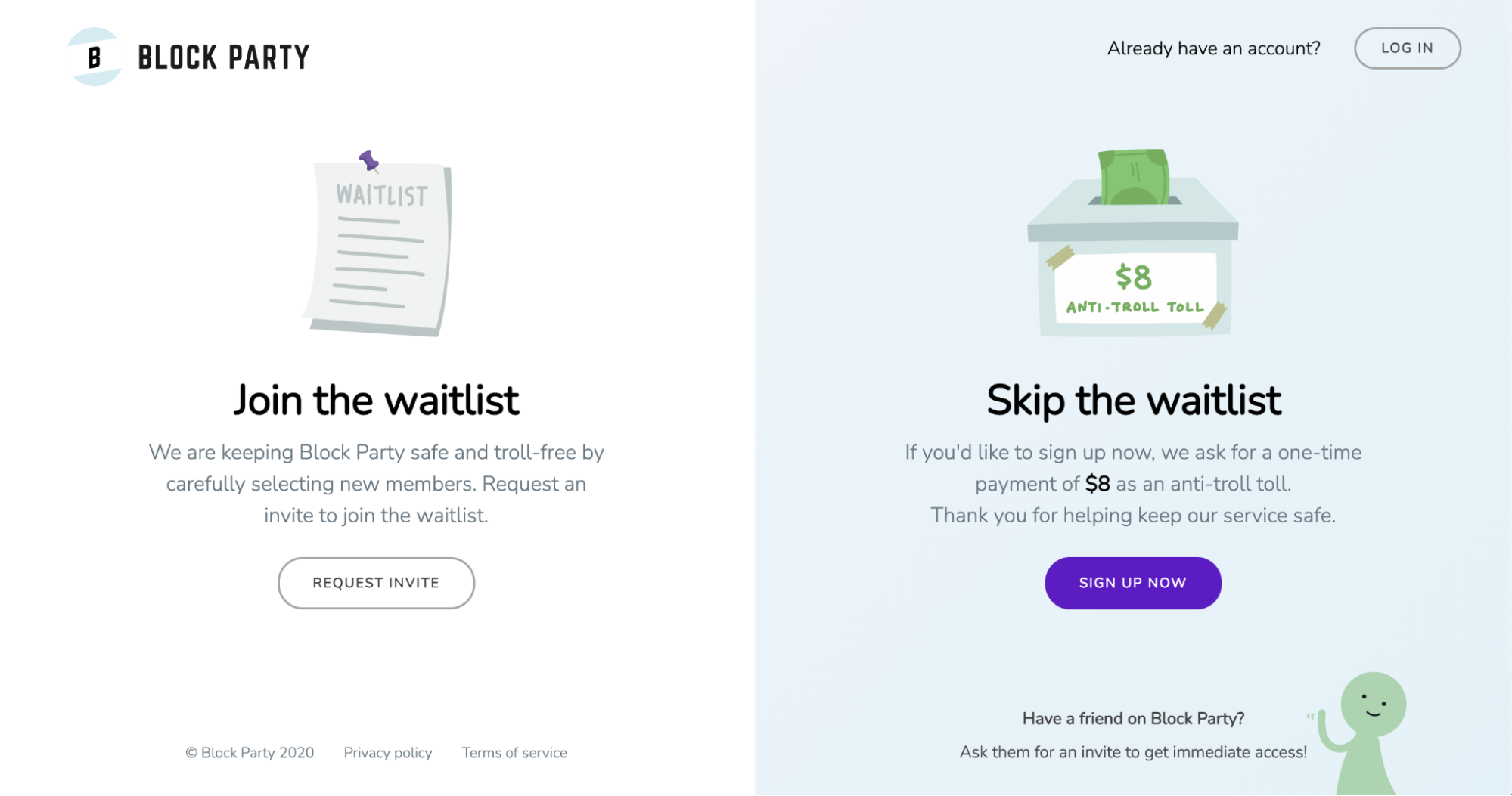The image size is (1512, 796).
Task: Click the BLOCK PARTY wordmark
Action: [224, 57]
